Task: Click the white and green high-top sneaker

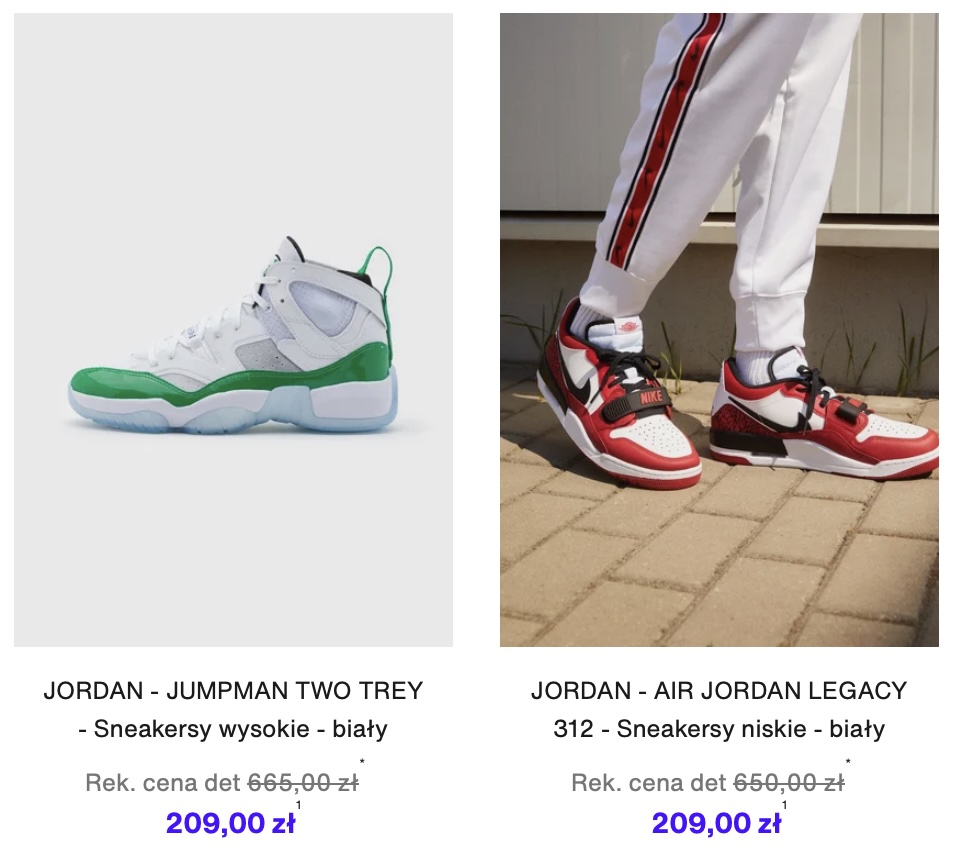Action: click(233, 335)
